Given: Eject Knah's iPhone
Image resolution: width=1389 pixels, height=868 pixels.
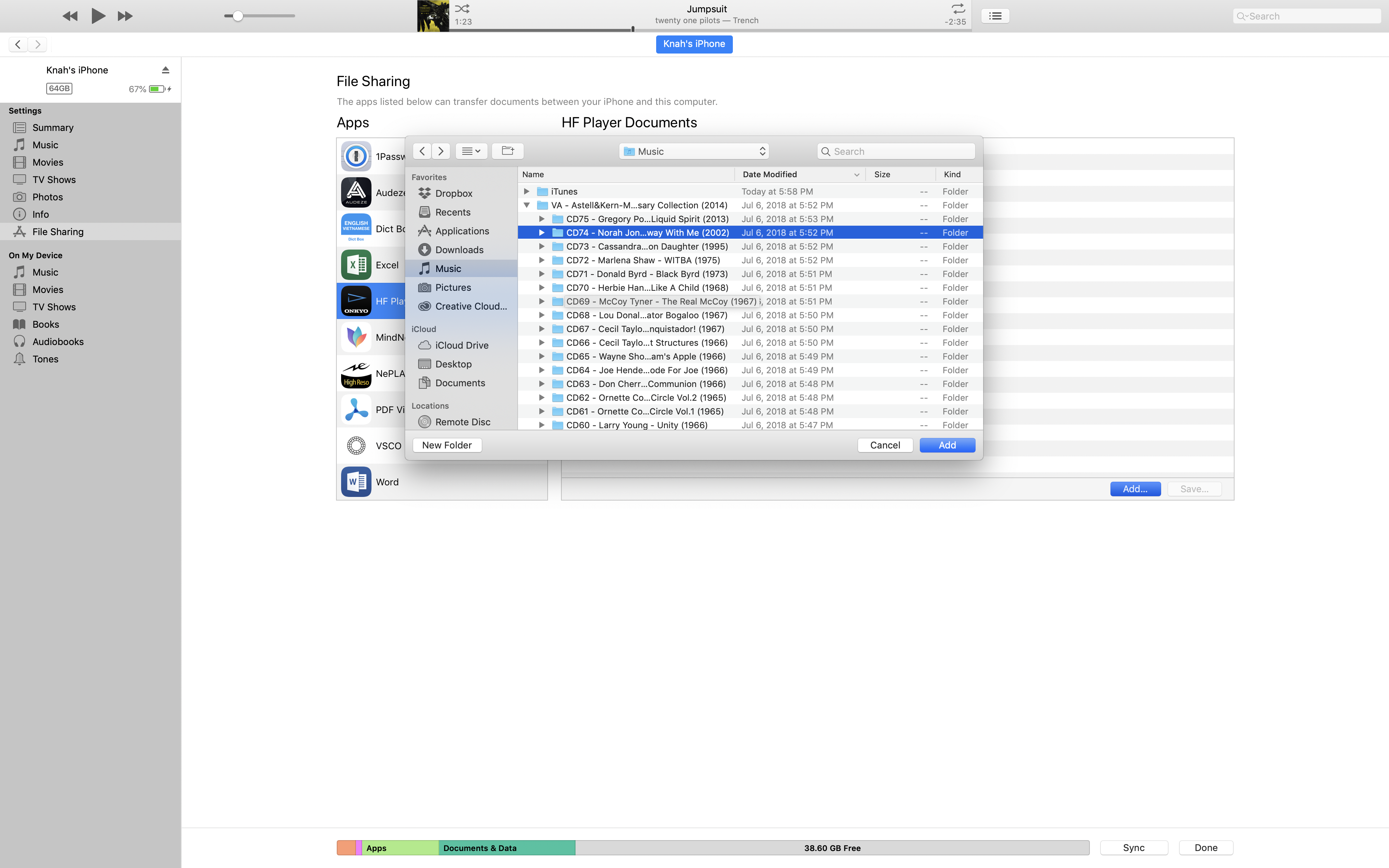Looking at the screenshot, I should coord(165,70).
